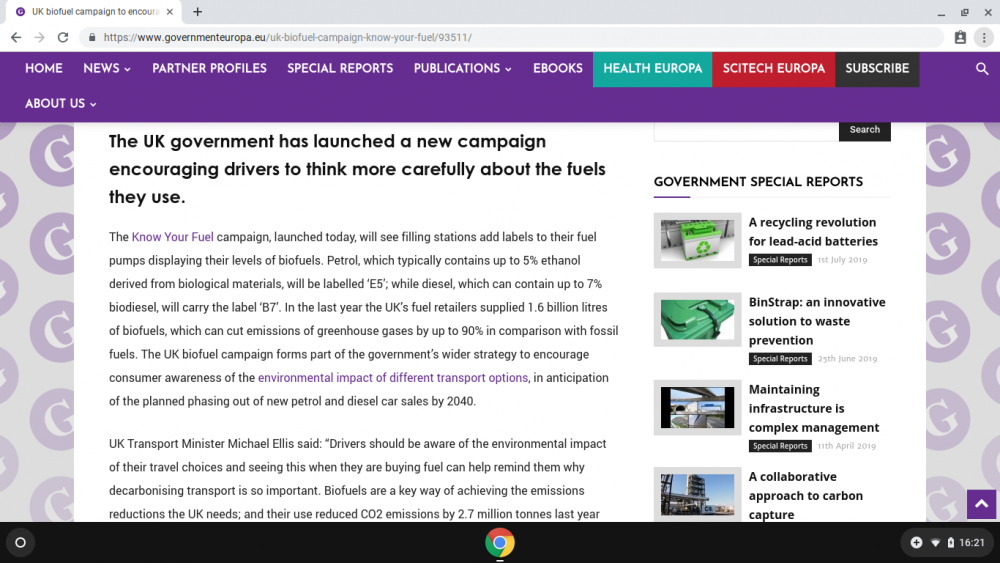Visit HEALTH EUROPA site
The height and width of the screenshot is (563, 1000).
coord(652,69)
